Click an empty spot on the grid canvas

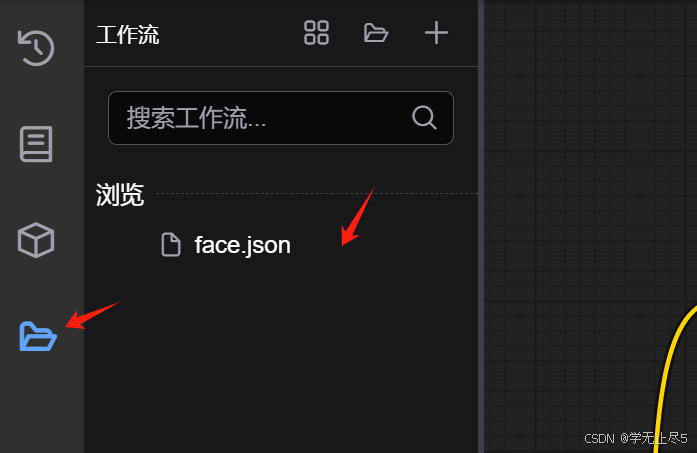point(578,178)
